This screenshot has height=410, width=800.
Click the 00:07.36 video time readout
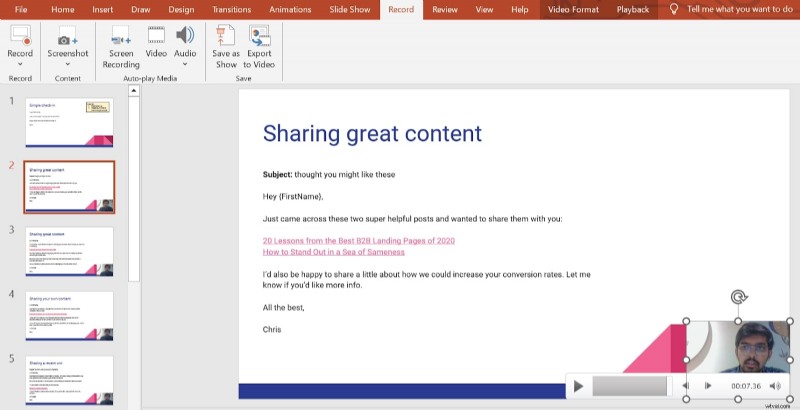[746, 386]
